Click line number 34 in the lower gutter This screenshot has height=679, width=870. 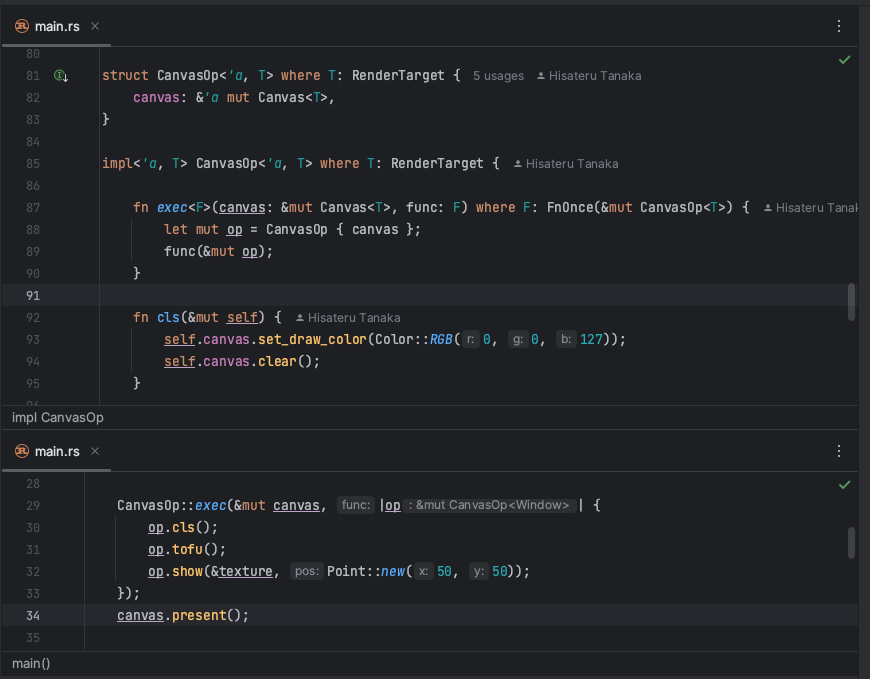[33, 616]
